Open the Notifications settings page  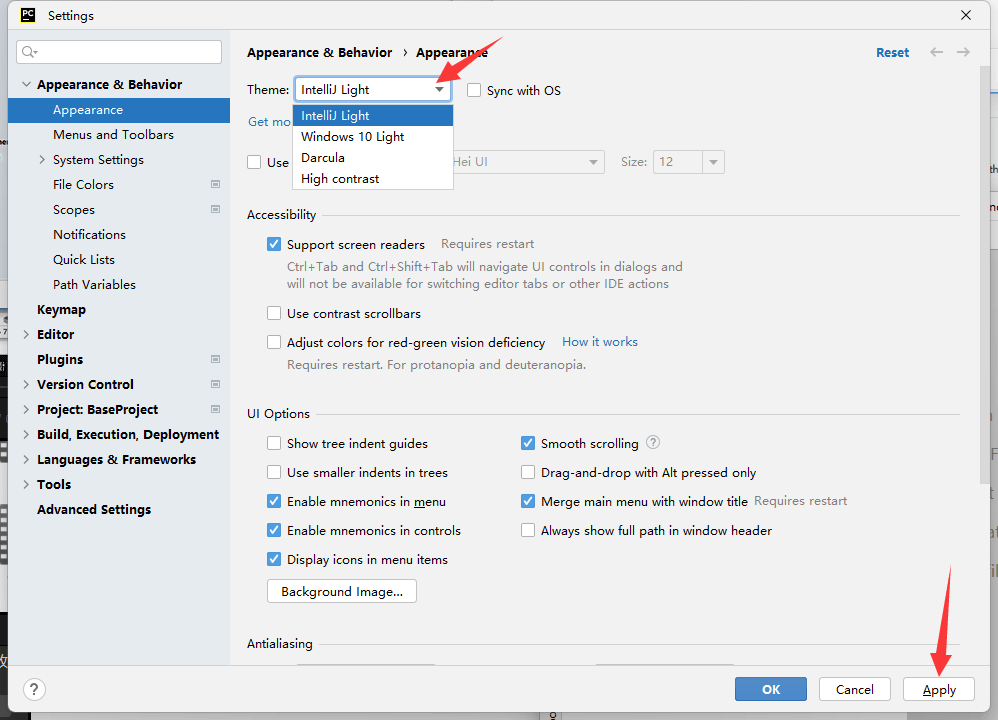point(89,235)
